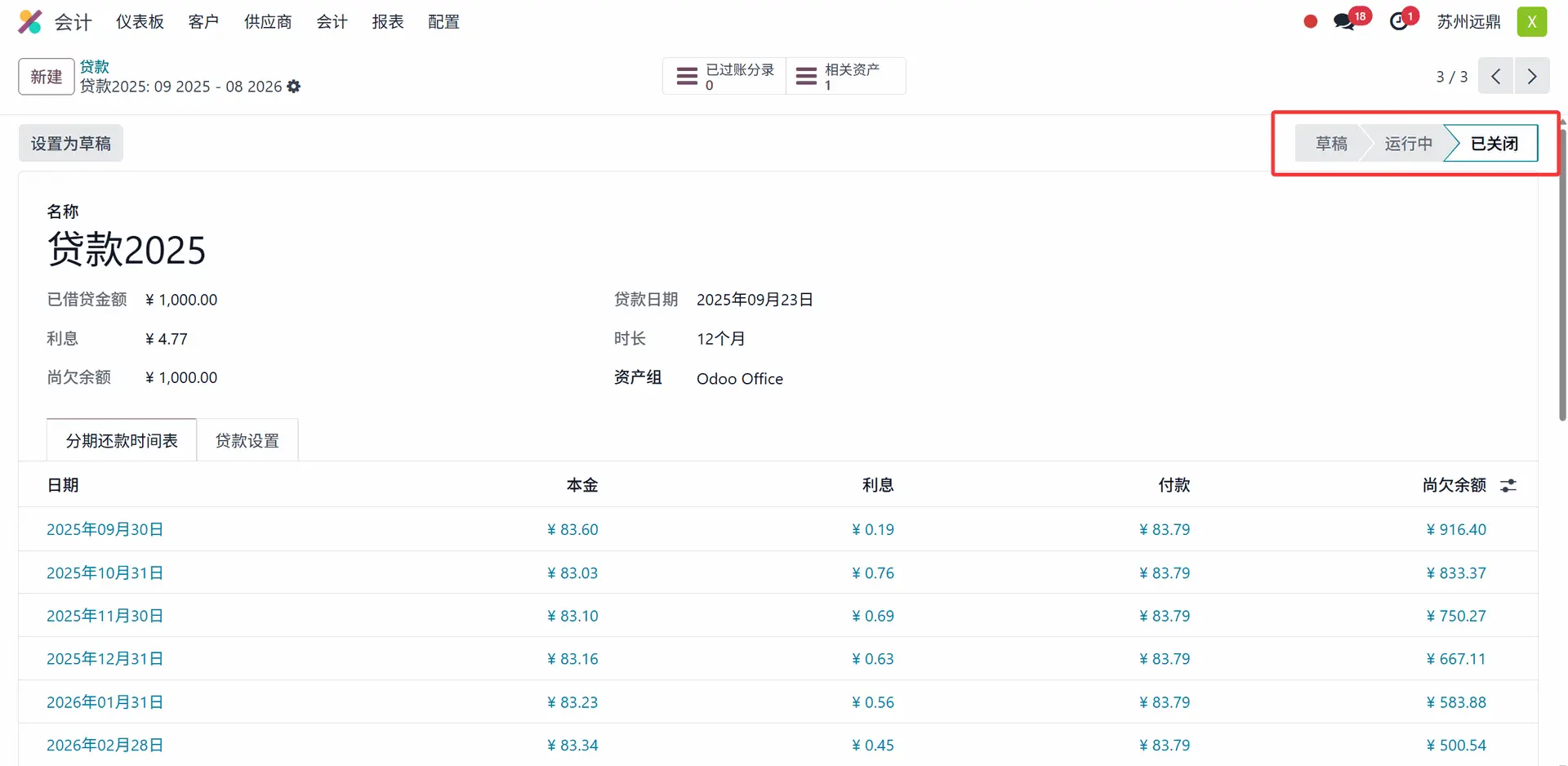Open column options icon in table header
The height and width of the screenshot is (766, 1568).
coord(1508,485)
